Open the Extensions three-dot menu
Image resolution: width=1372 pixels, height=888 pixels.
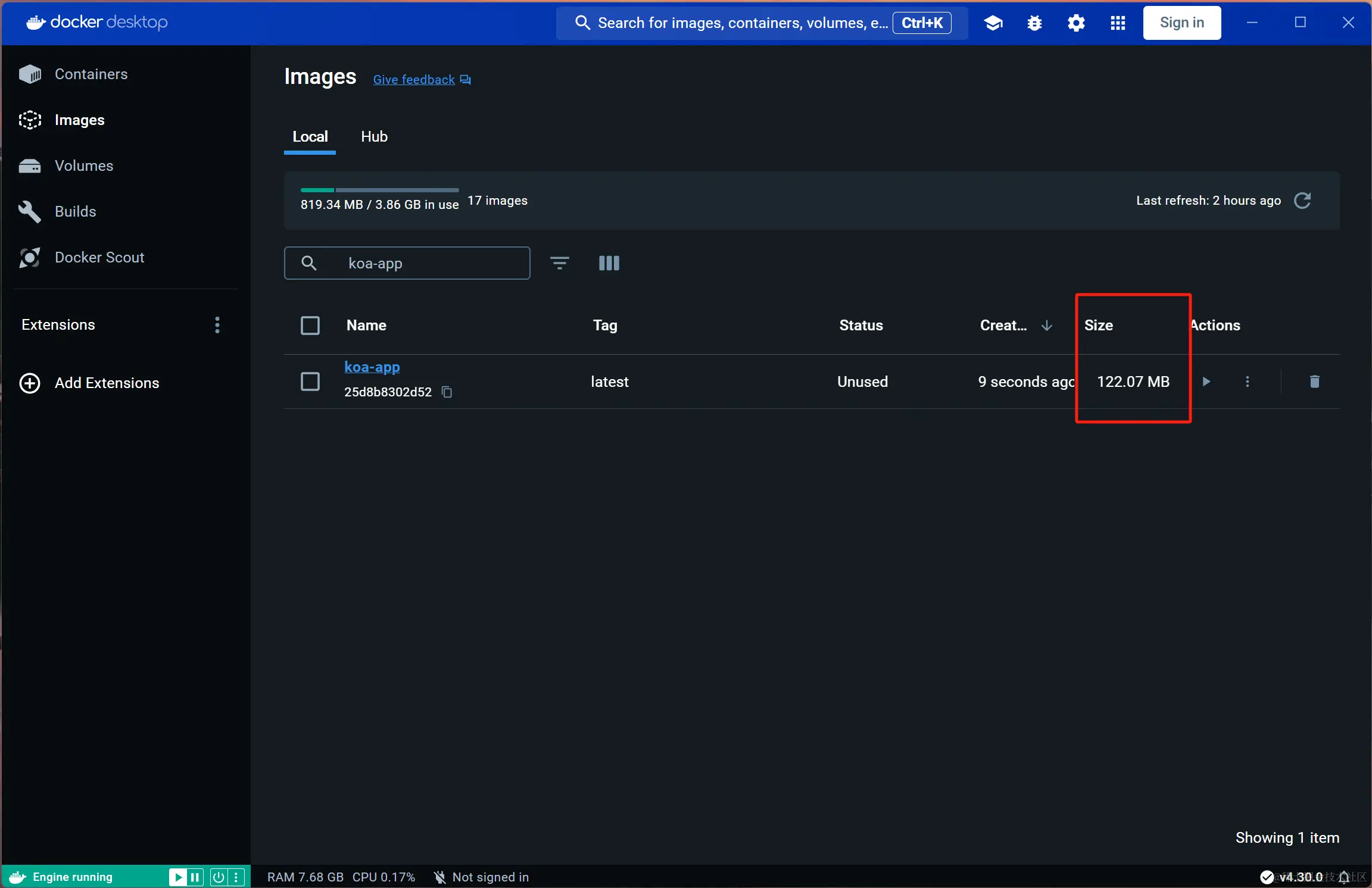[217, 325]
